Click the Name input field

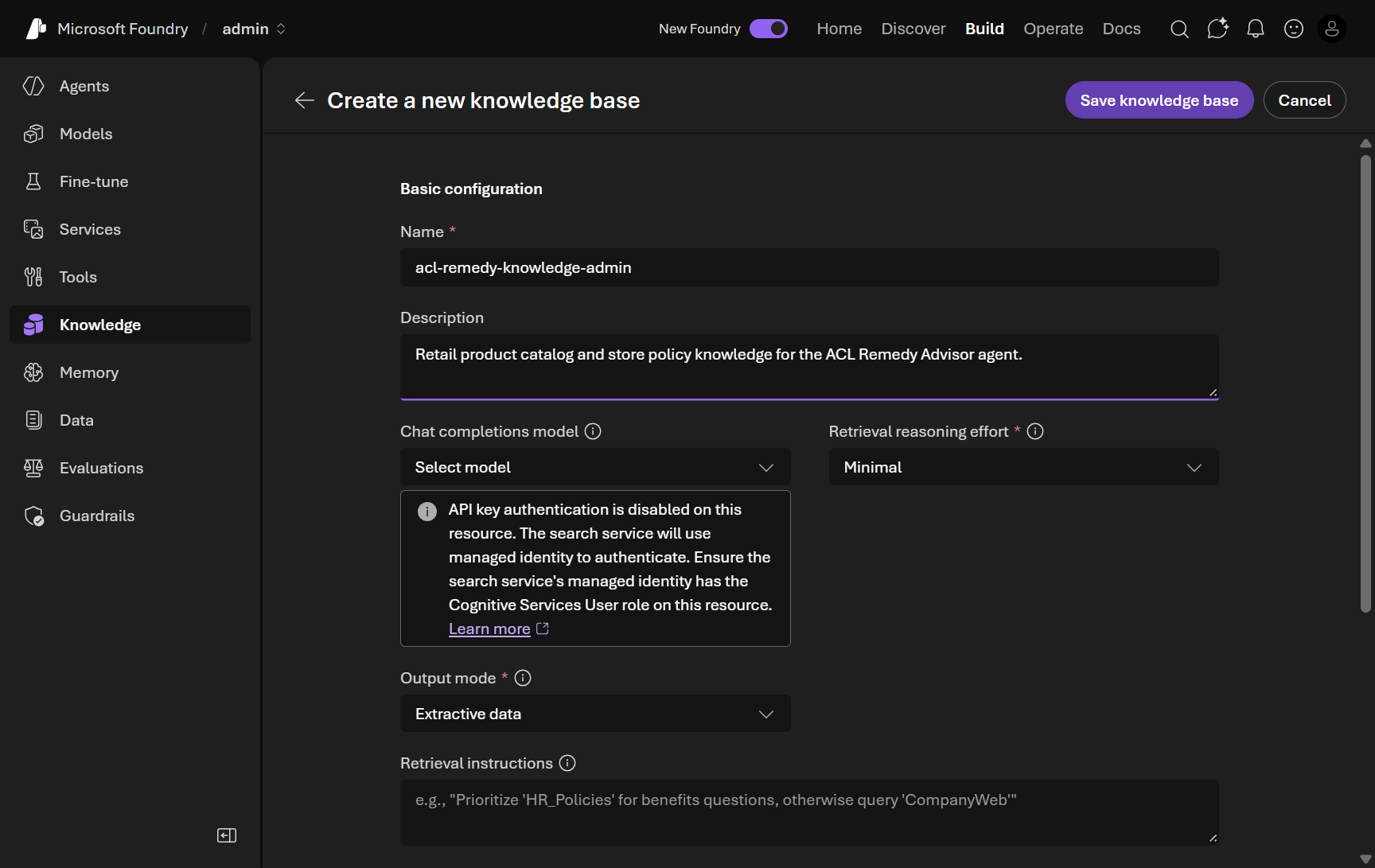tap(809, 267)
